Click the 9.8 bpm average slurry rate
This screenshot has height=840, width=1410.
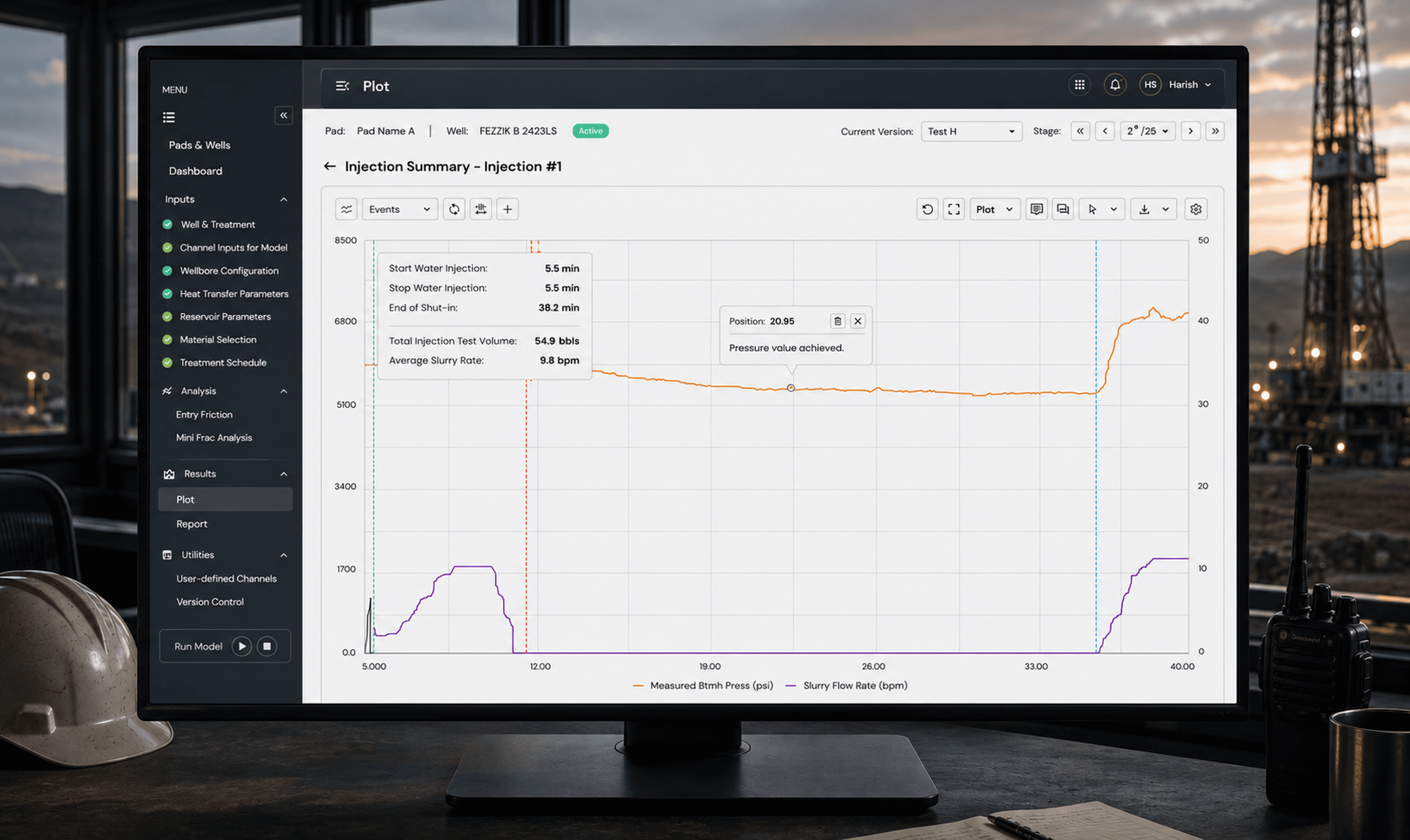(x=559, y=360)
